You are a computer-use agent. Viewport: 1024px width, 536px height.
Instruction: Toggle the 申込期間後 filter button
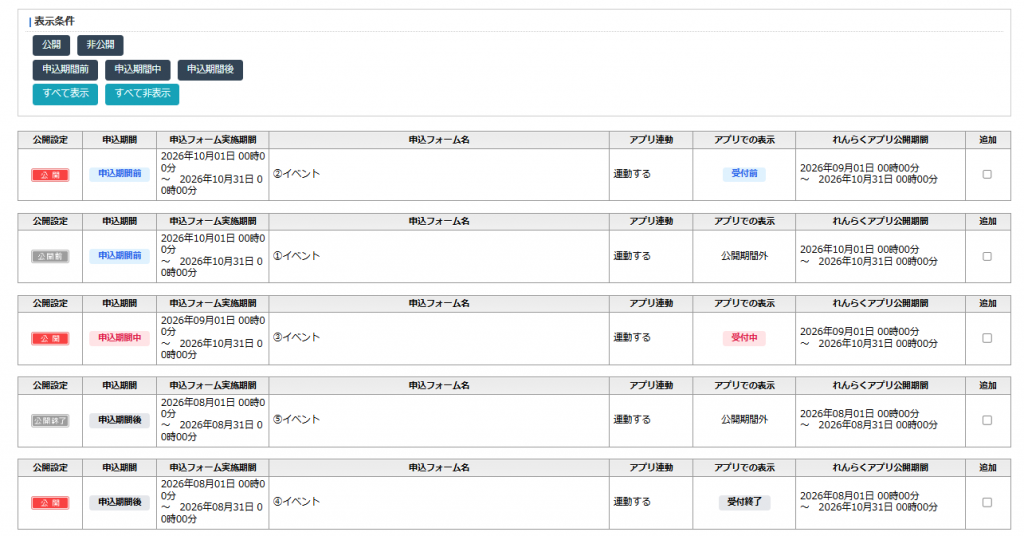210,70
